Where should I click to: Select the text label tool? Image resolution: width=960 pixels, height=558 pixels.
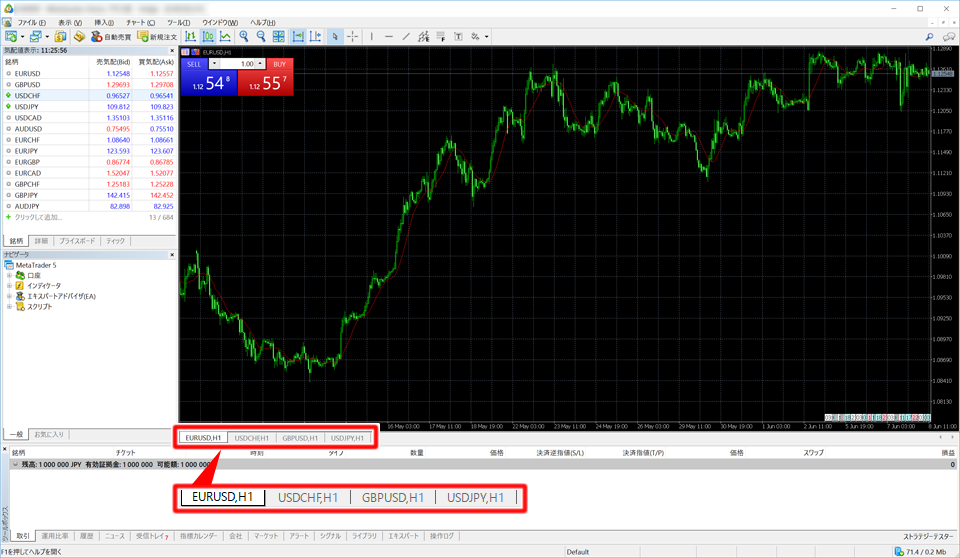458,37
